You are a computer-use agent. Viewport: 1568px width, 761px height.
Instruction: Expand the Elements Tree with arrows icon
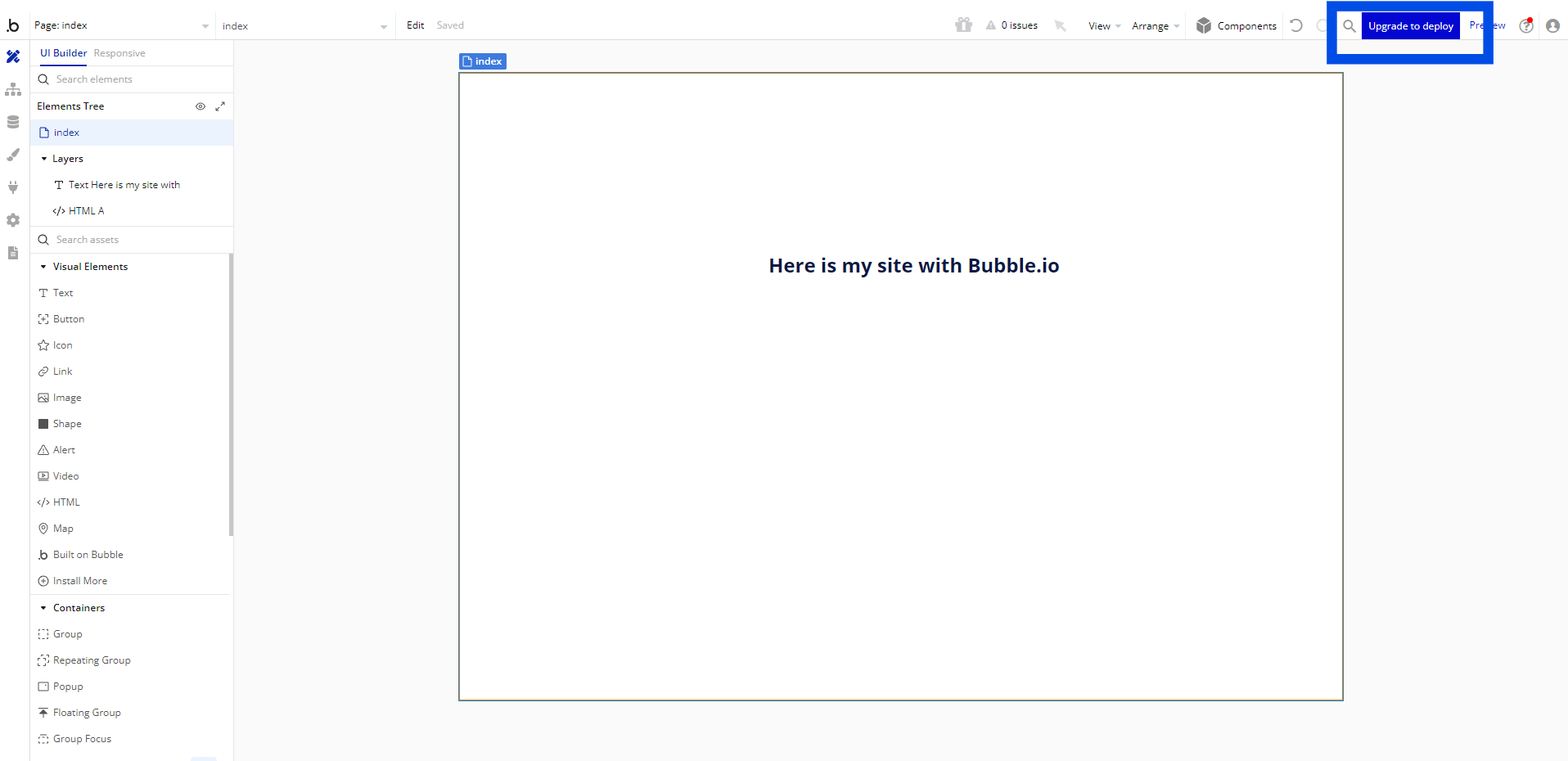(x=220, y=106)
